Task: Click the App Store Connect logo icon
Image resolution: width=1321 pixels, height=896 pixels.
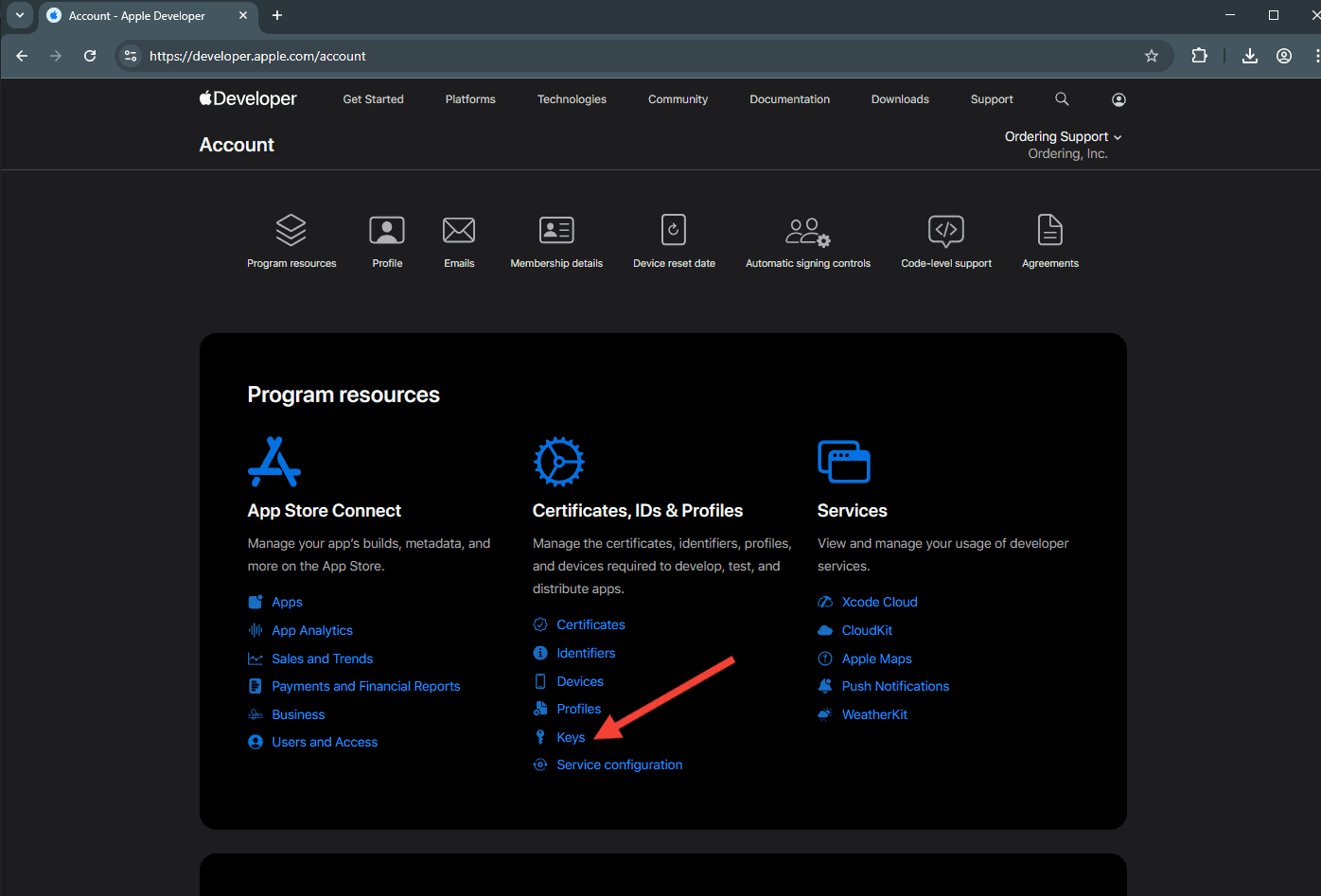Action: click(x=274, y=461)
